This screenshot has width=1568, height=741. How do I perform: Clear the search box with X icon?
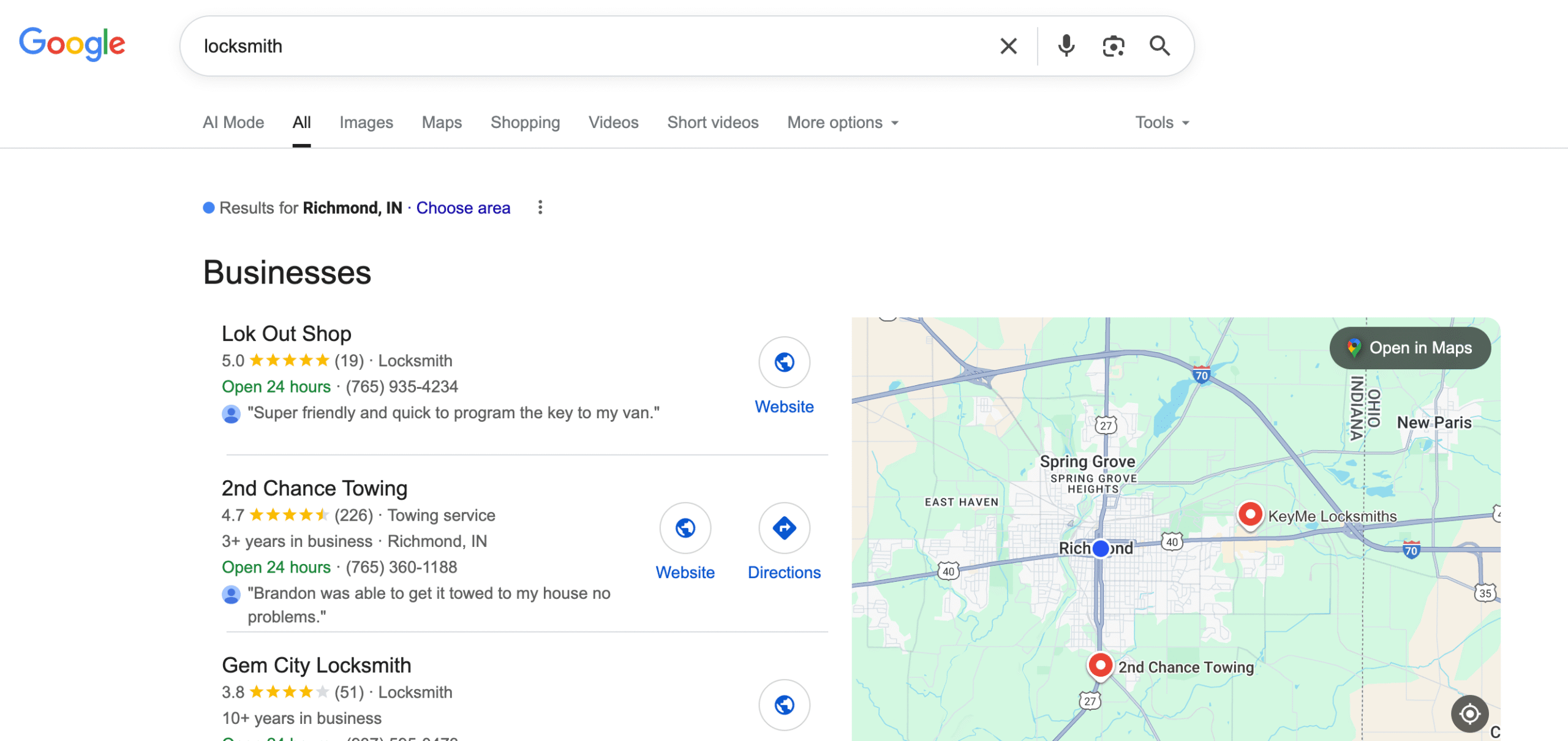tap(1008, 46)
